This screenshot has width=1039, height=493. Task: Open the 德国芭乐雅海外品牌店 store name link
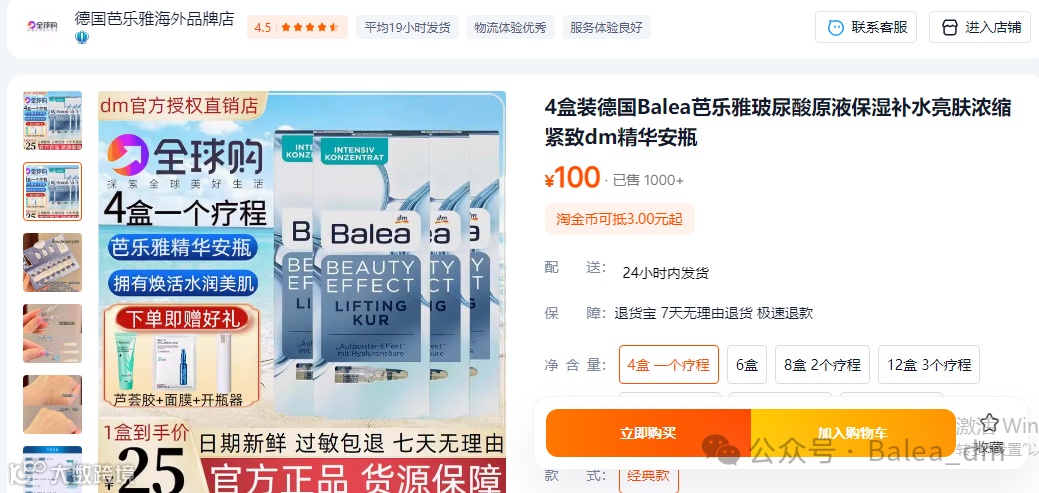click(154, 19)
